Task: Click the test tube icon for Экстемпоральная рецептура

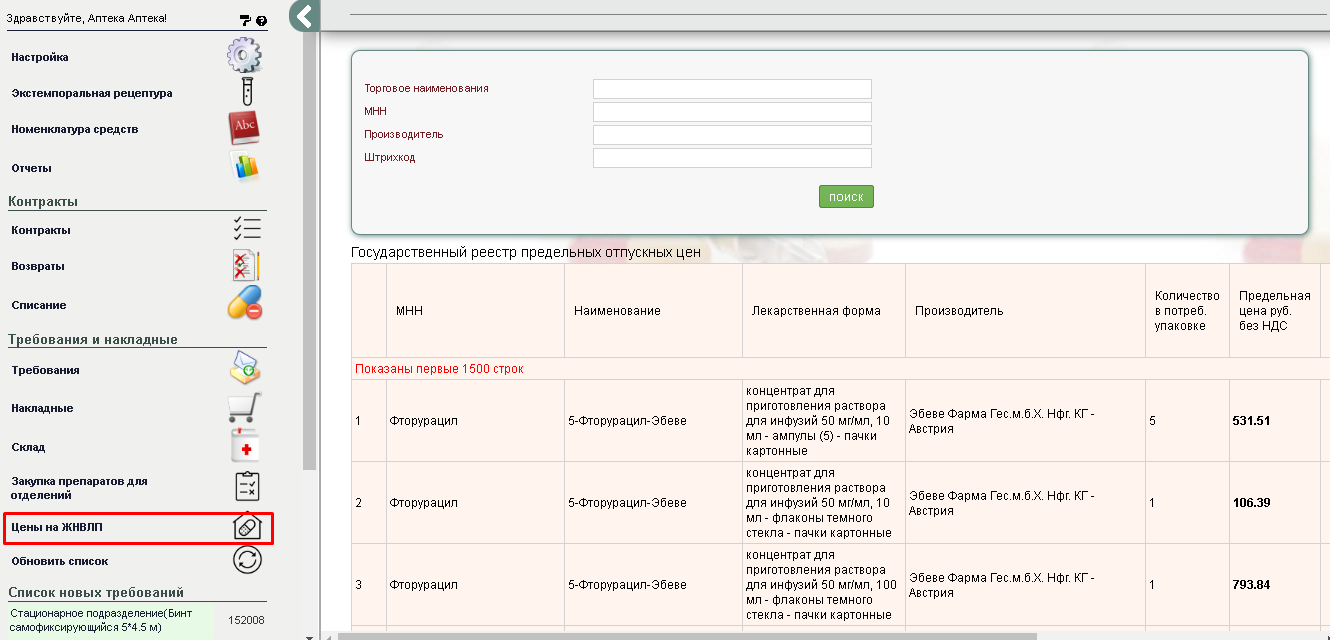Action: [x=246, y=92]
